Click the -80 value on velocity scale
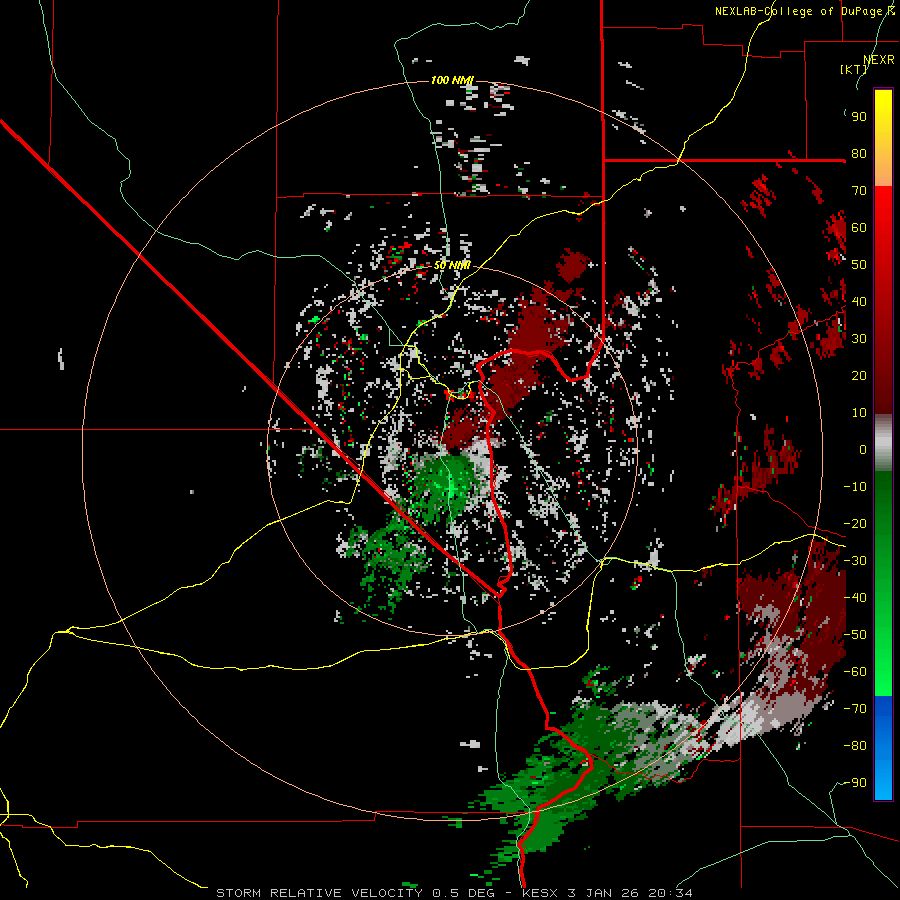 (x=855, y=746)
